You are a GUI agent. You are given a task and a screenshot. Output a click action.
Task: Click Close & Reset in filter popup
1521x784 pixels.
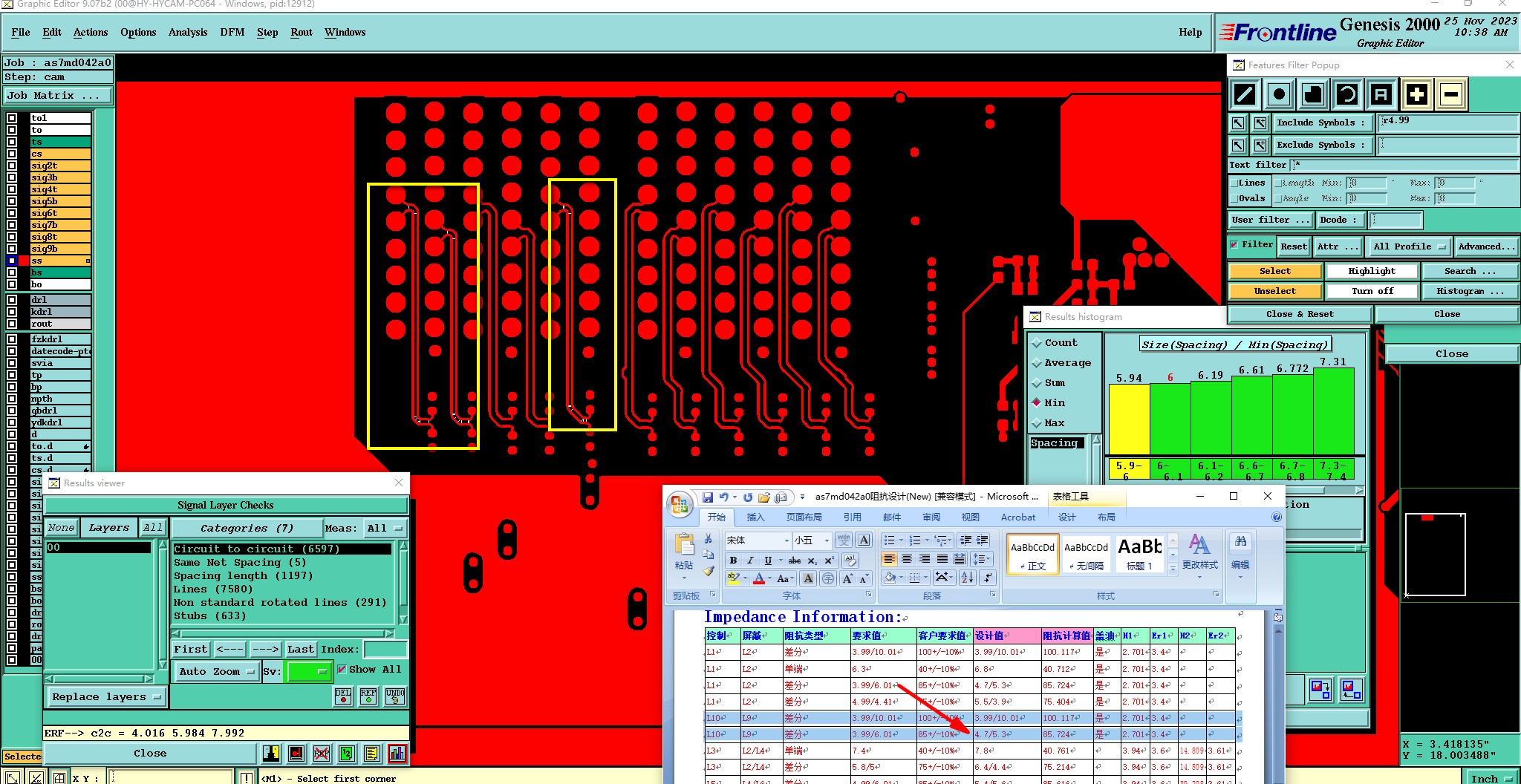[1300, 314]
